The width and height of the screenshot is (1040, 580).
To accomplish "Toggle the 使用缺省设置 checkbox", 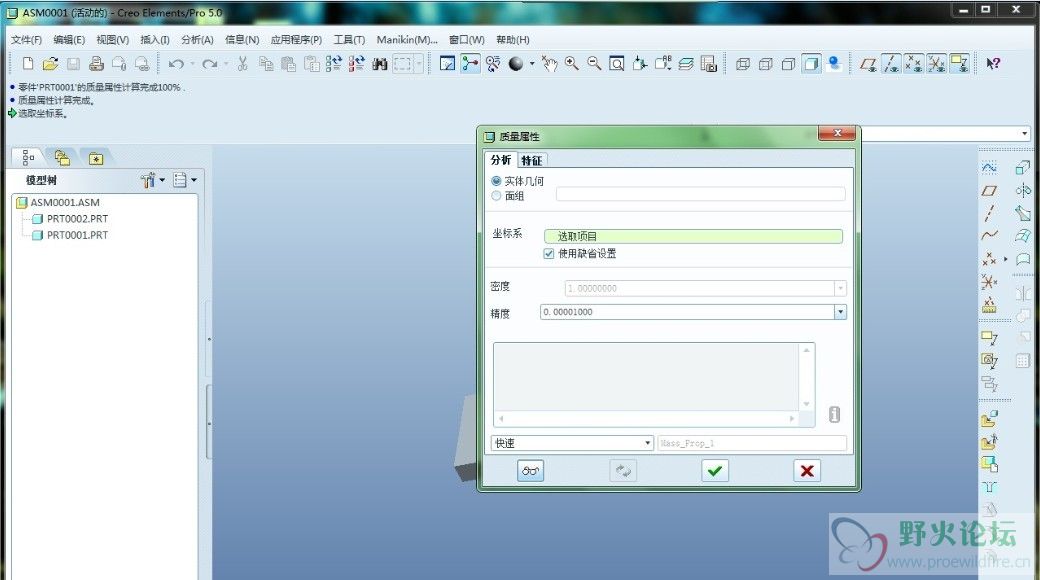I will point(549,254).
